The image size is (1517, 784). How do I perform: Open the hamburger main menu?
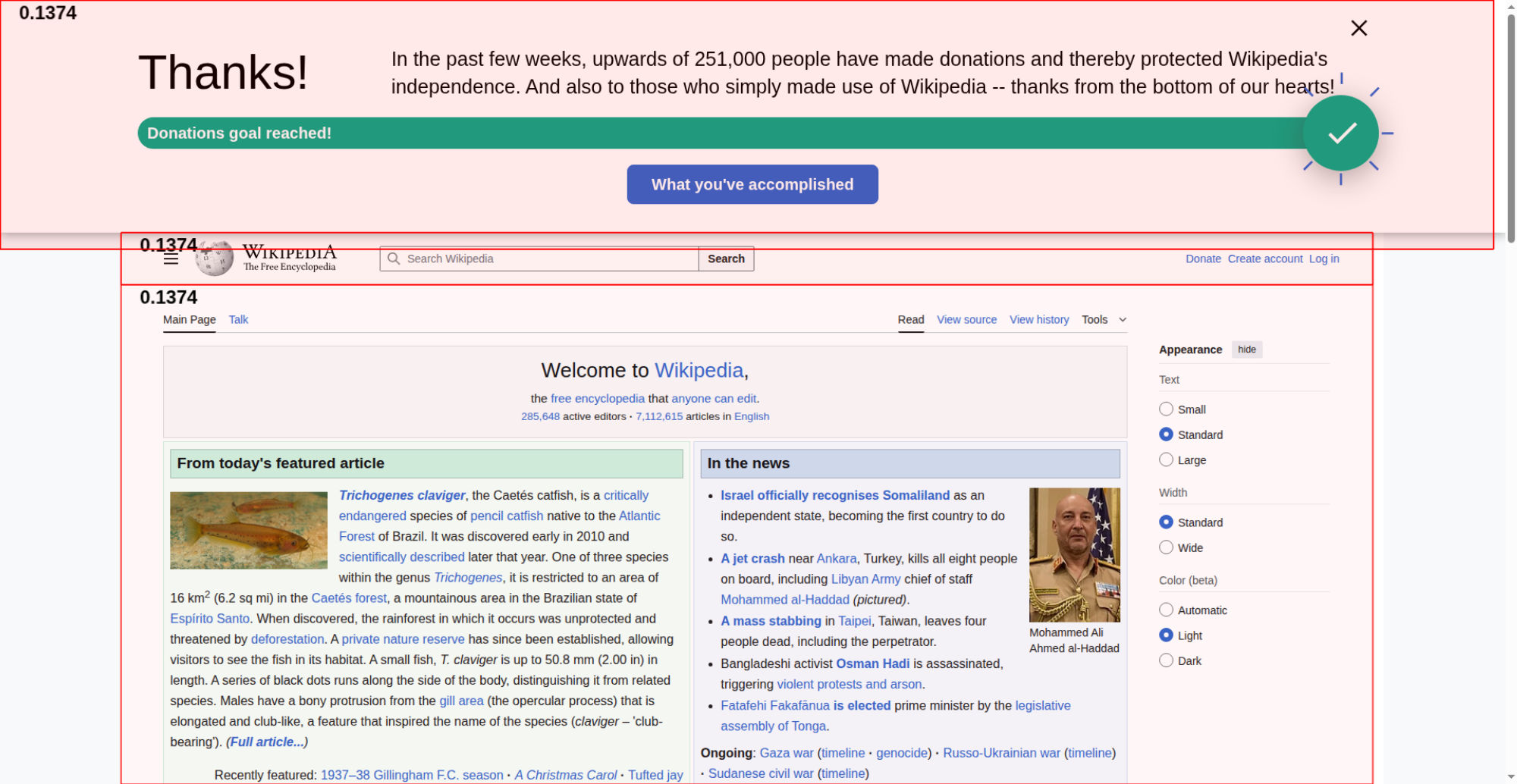click(x=171, y=259)
